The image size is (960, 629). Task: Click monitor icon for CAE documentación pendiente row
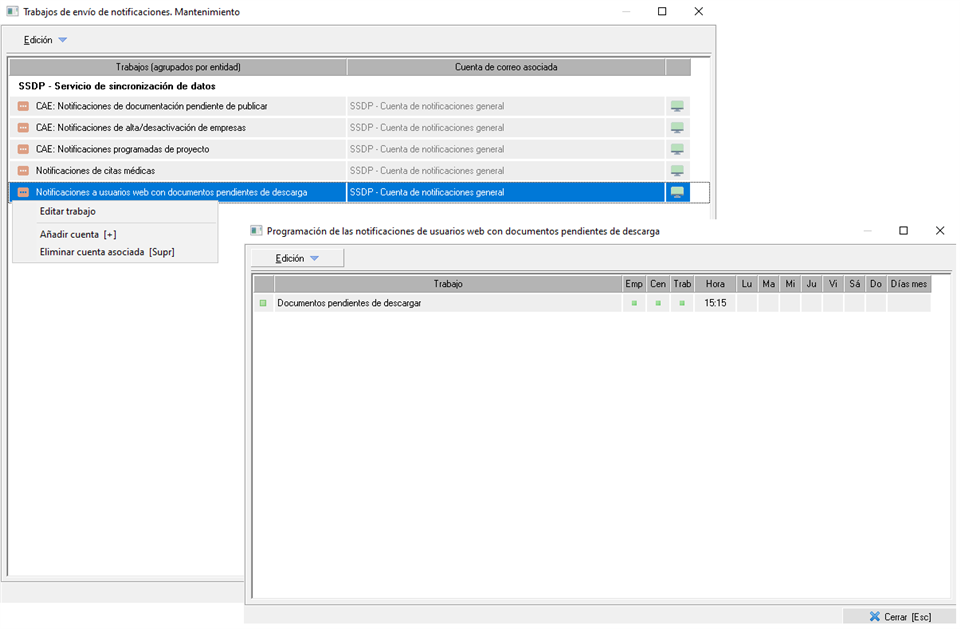pyautogui.click(x=677, y=106)
